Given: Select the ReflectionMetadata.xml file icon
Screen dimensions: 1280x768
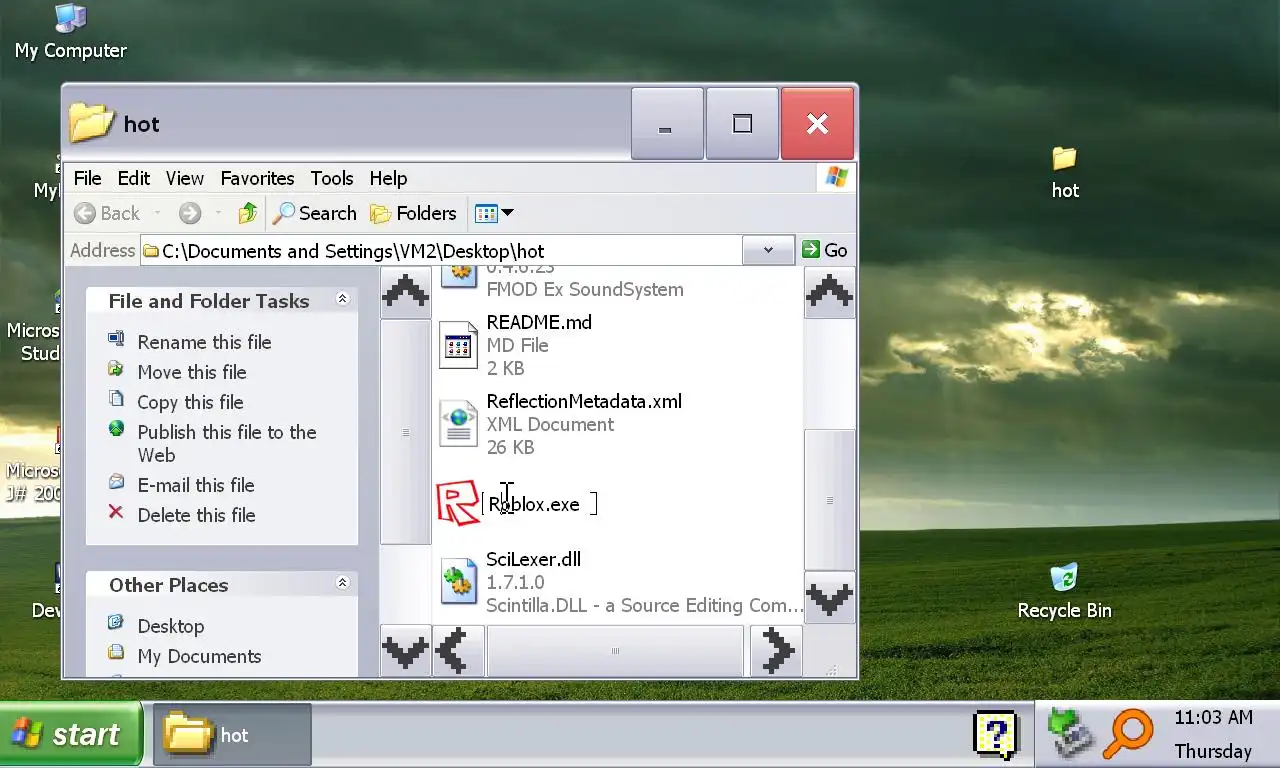Looking at the screenshot, I should click(x=458, y=424).
